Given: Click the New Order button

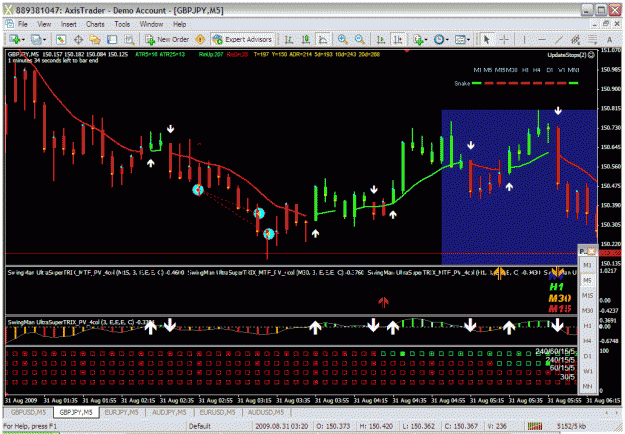Looking at the screenshot, I should click(x=167, y=39).
